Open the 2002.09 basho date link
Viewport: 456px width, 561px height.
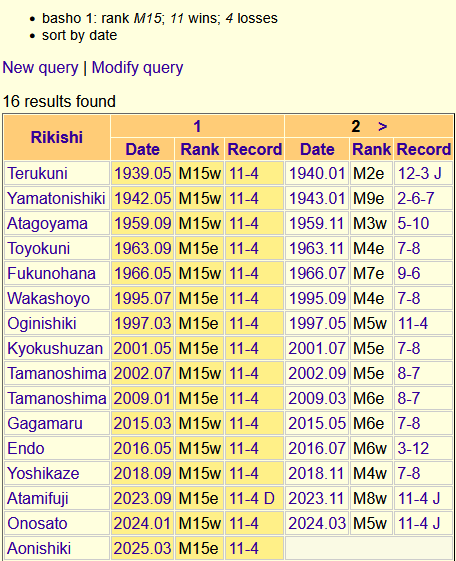pyautogui.click(x=317, y=374)
